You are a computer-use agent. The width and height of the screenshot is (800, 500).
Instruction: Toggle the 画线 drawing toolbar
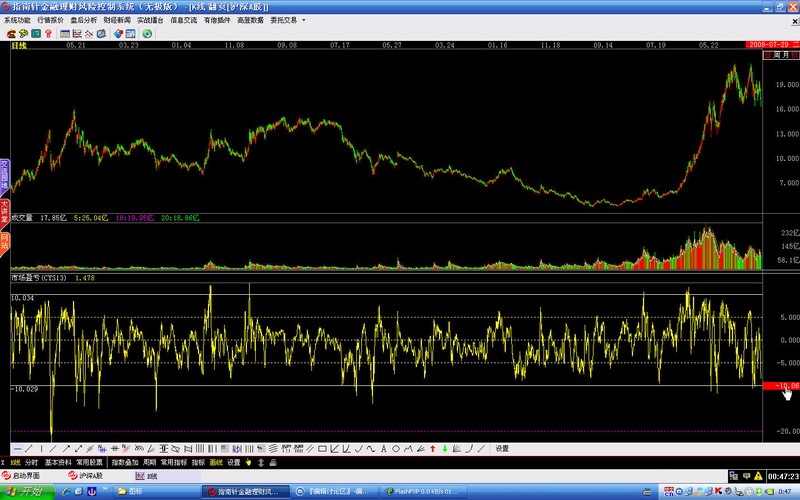[x=215, y=463]
